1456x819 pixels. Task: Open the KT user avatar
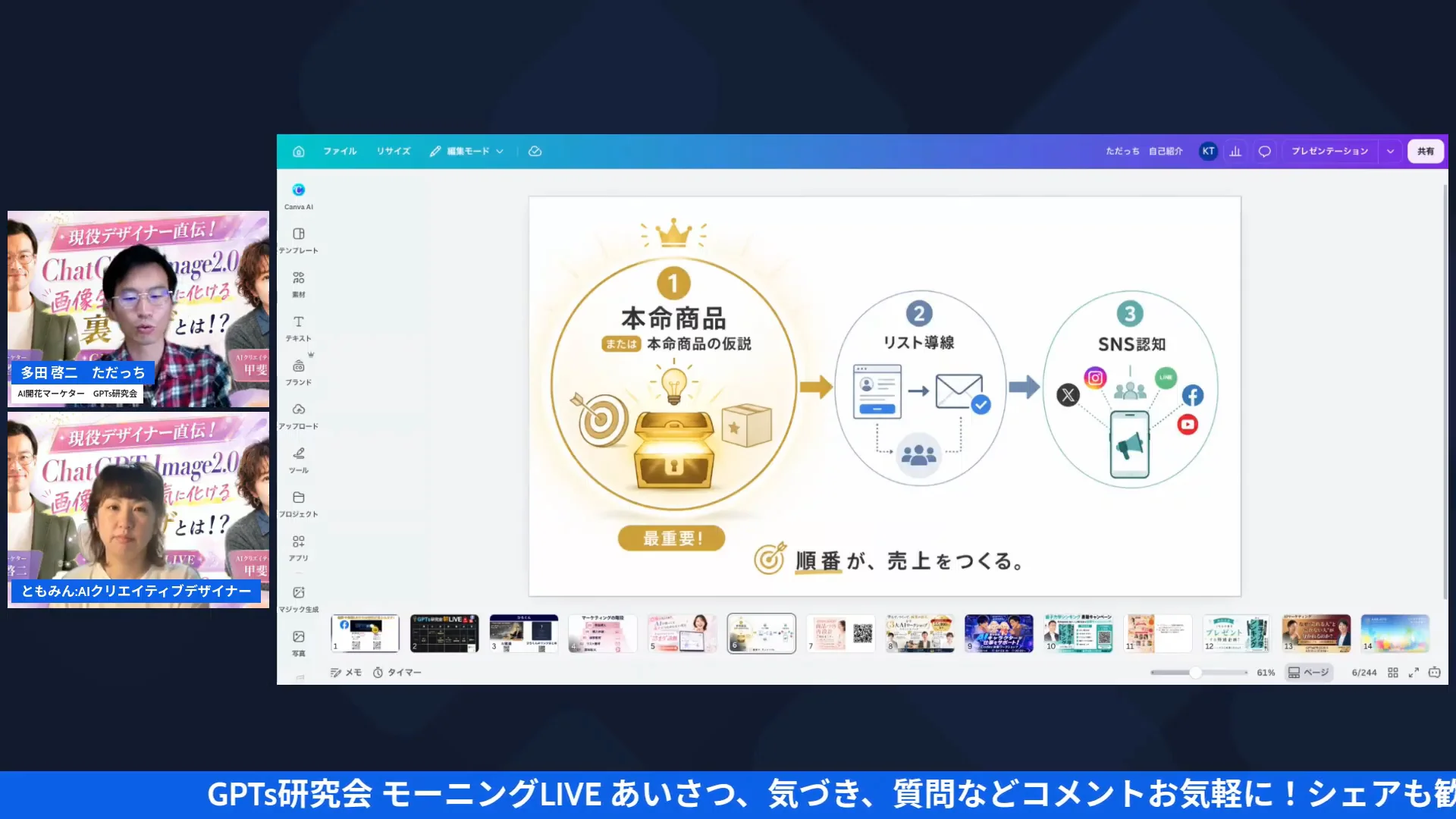(x=1208, y=151)
